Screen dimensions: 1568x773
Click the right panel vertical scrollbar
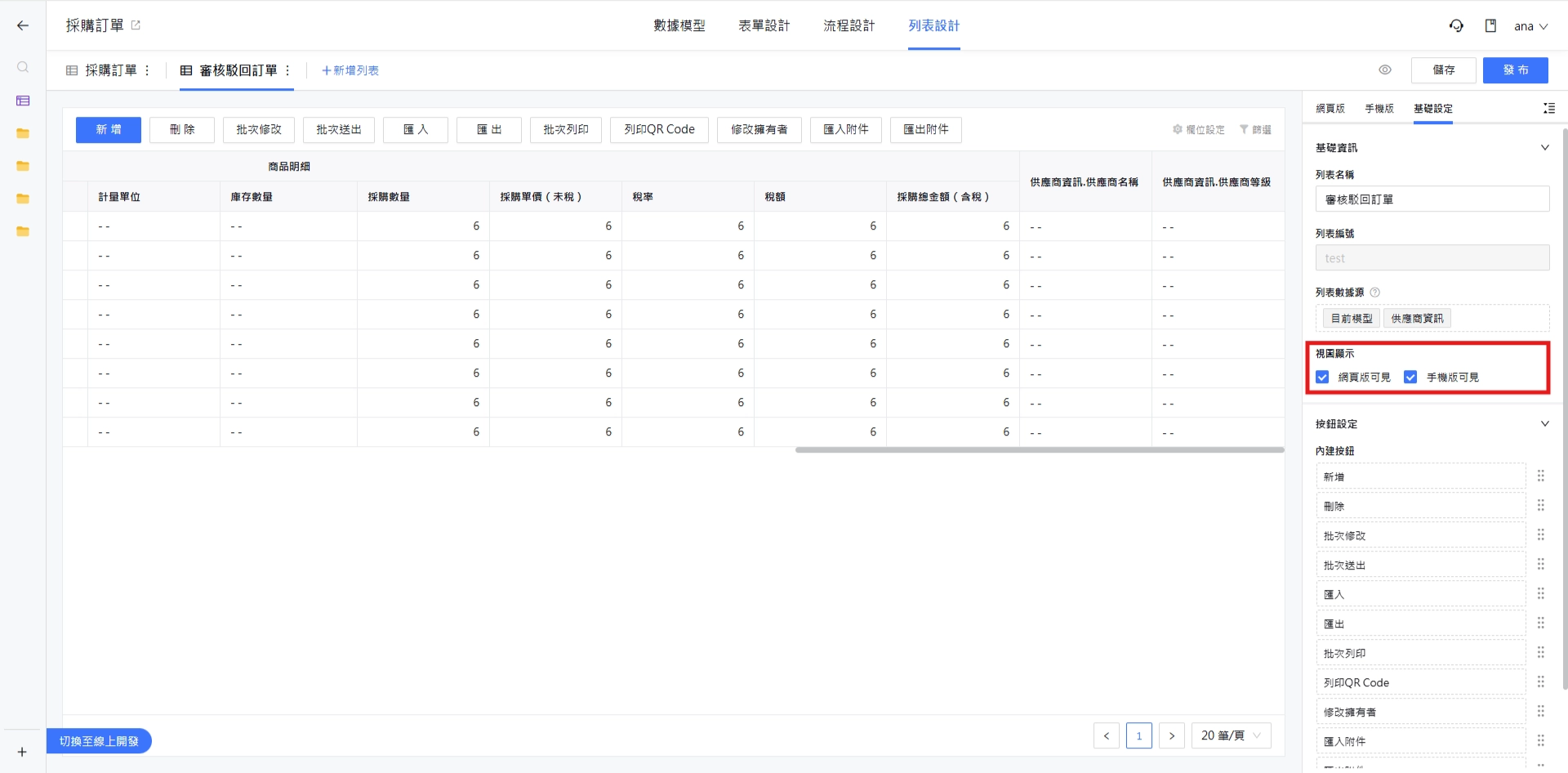(x=1564, y=409)
